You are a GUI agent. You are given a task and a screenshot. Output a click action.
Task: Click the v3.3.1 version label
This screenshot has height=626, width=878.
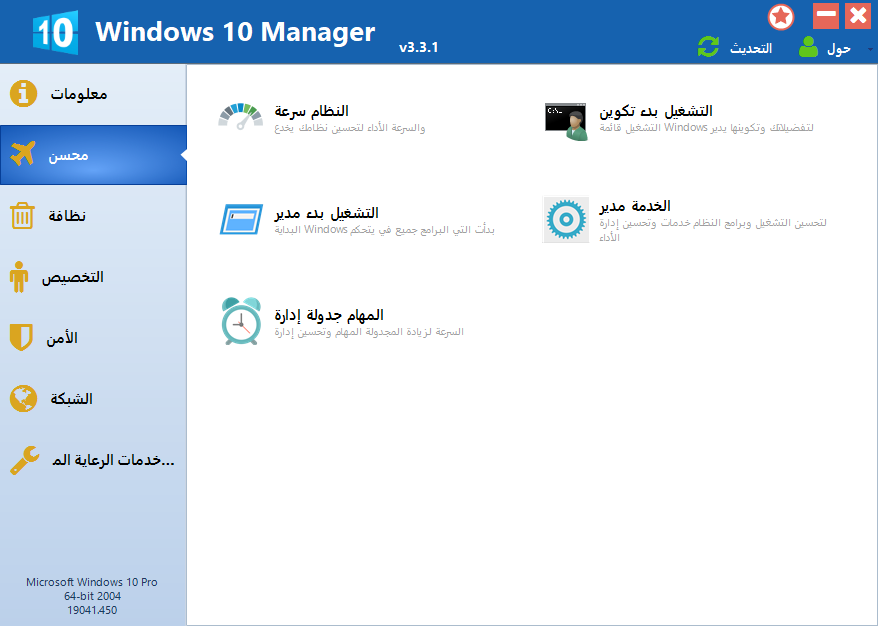click(418, 48)
